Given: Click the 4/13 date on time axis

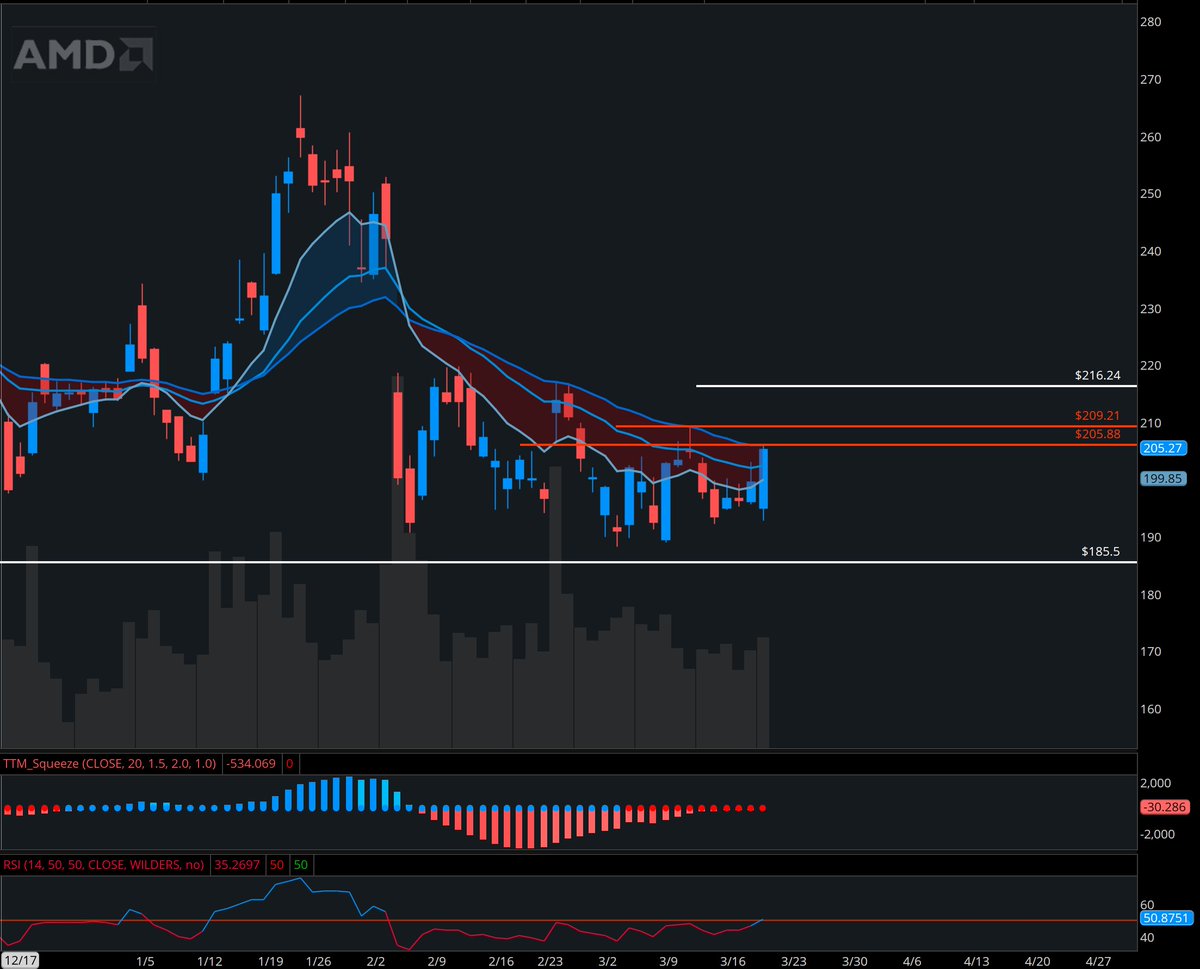Looking at the screenshot, I should 975,960.
